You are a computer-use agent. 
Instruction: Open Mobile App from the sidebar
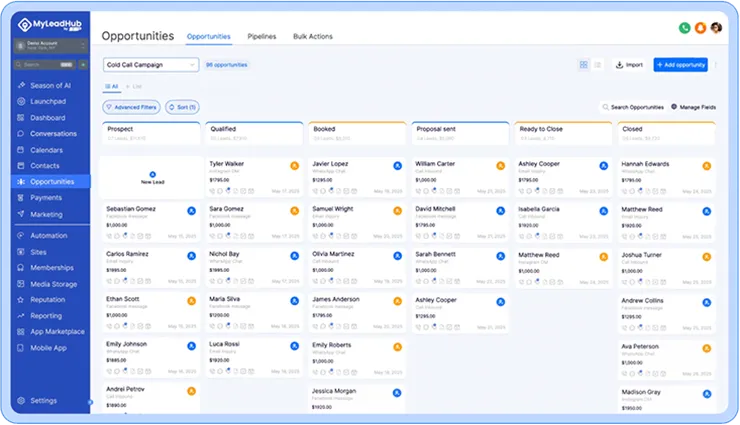50,348
